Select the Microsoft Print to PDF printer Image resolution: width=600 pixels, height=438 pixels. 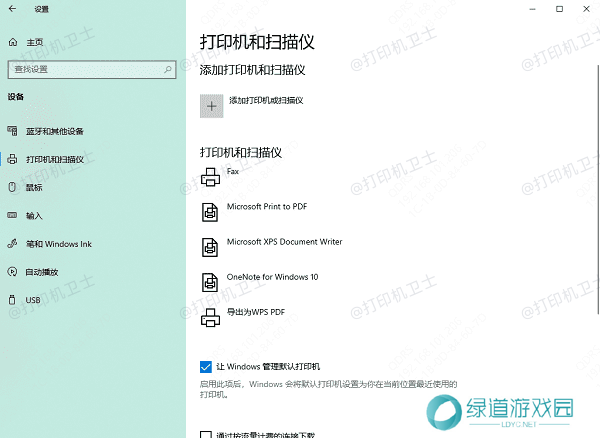pos(210,211)
